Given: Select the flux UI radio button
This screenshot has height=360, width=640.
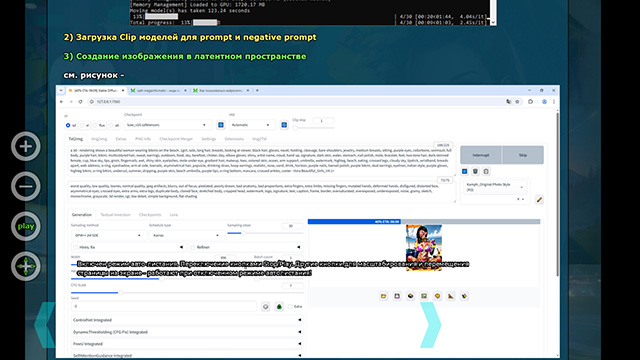Looking at the screenshot, I should point(95,125).
